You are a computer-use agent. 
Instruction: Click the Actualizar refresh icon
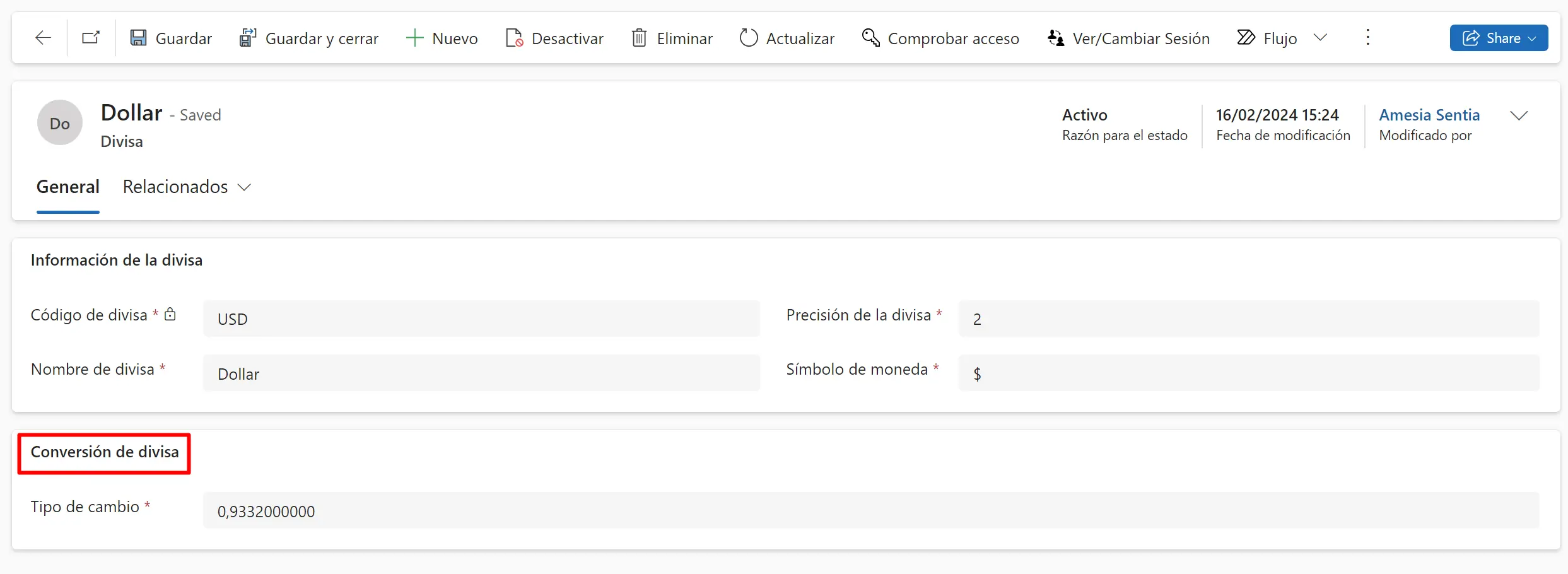click(x=749, y=38)
